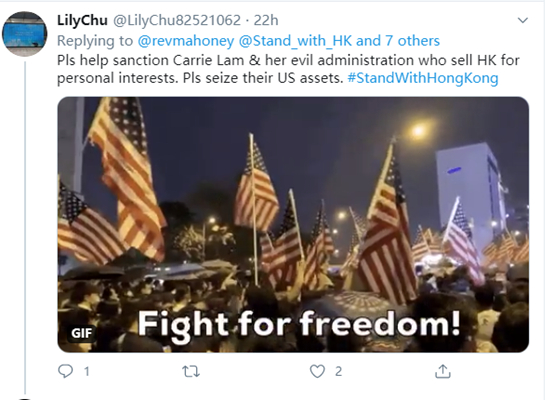Open the @revmahoney mention link
This screenshot has width=554, height=400.
(186, 41)
